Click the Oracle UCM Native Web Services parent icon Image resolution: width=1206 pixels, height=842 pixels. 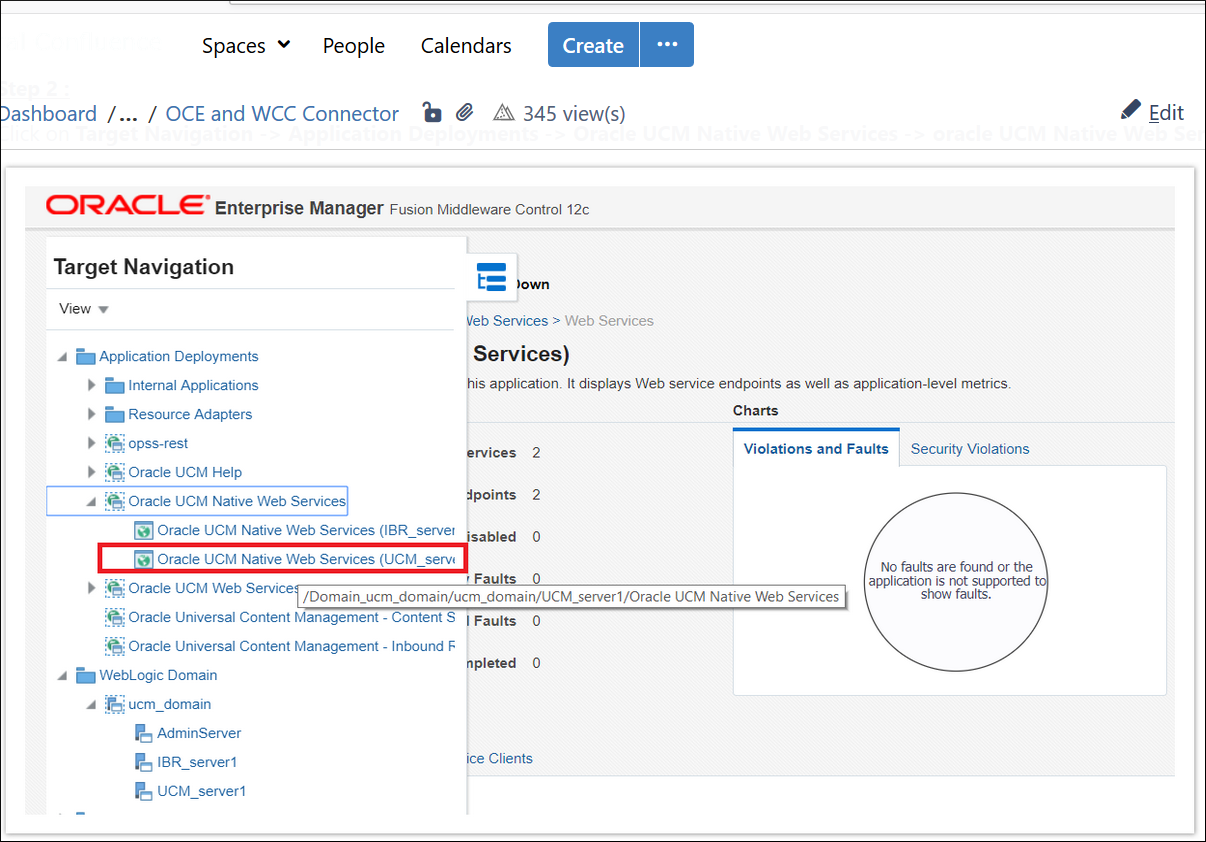pos(115,502)
